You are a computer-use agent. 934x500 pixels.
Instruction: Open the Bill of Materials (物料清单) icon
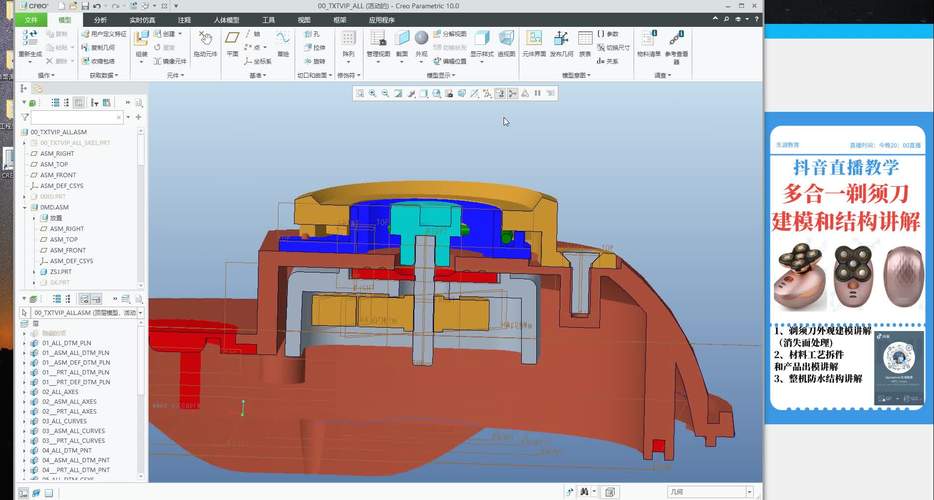pos(649,39)
